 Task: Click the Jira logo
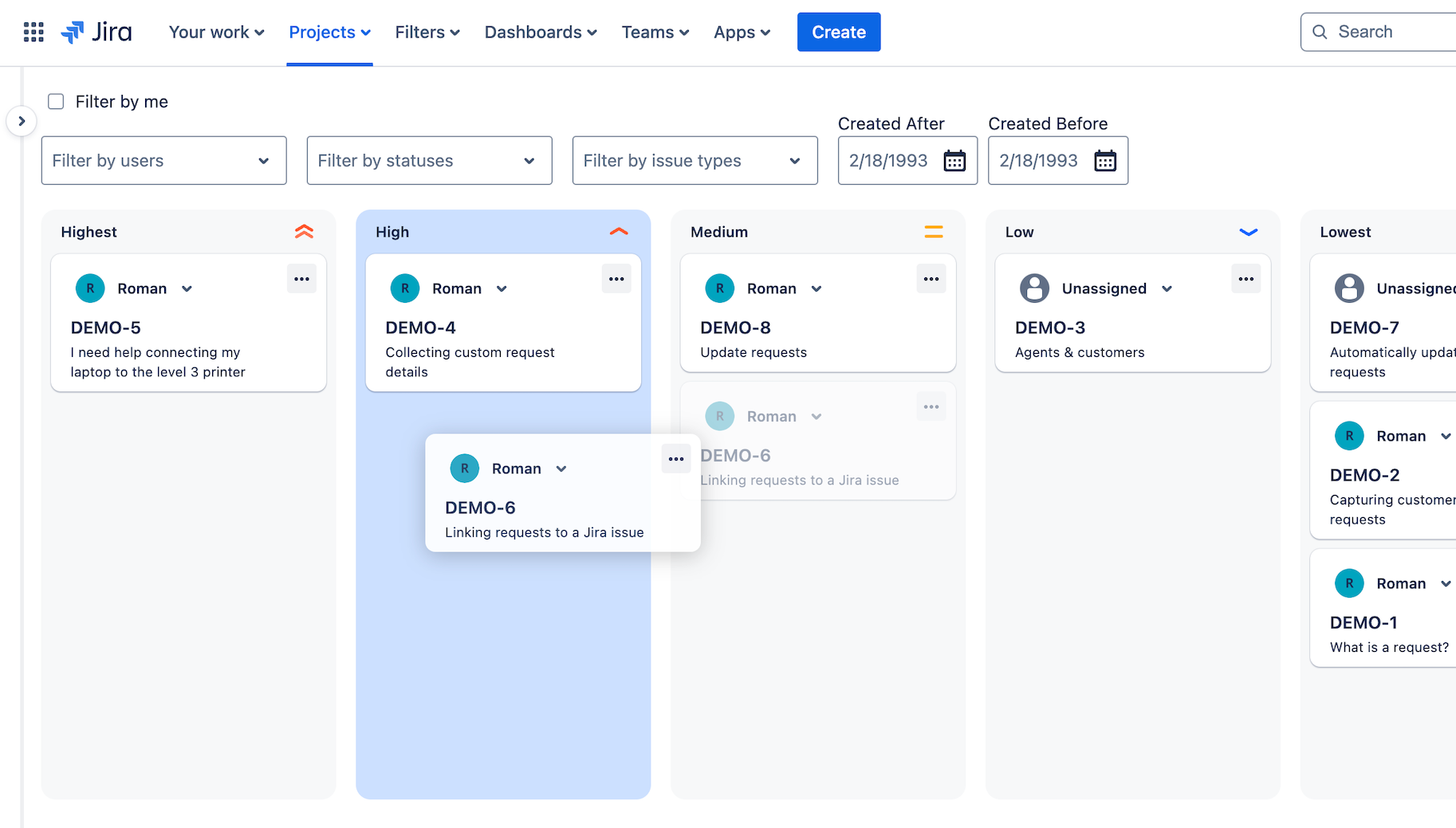point(96,32)
